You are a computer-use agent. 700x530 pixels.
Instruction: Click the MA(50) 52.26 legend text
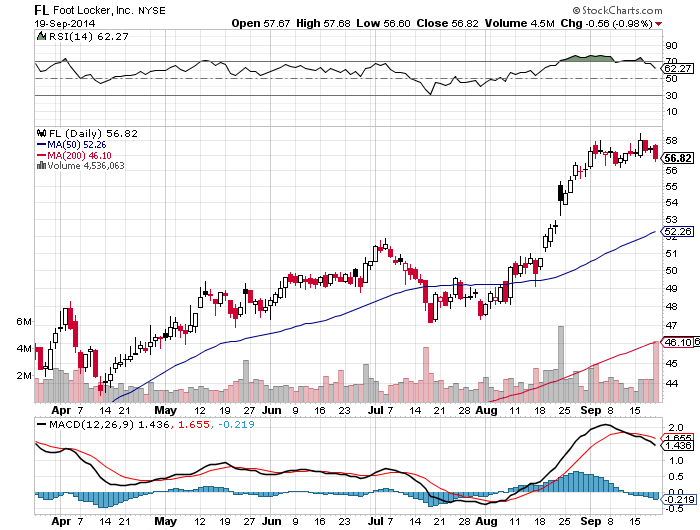77,145
